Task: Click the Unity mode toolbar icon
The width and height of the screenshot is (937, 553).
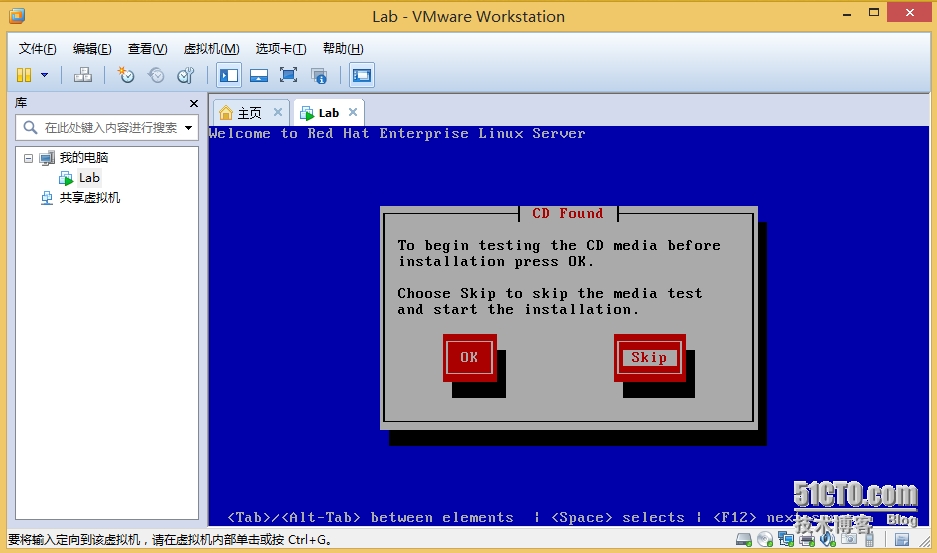Action: click(319, 75)
